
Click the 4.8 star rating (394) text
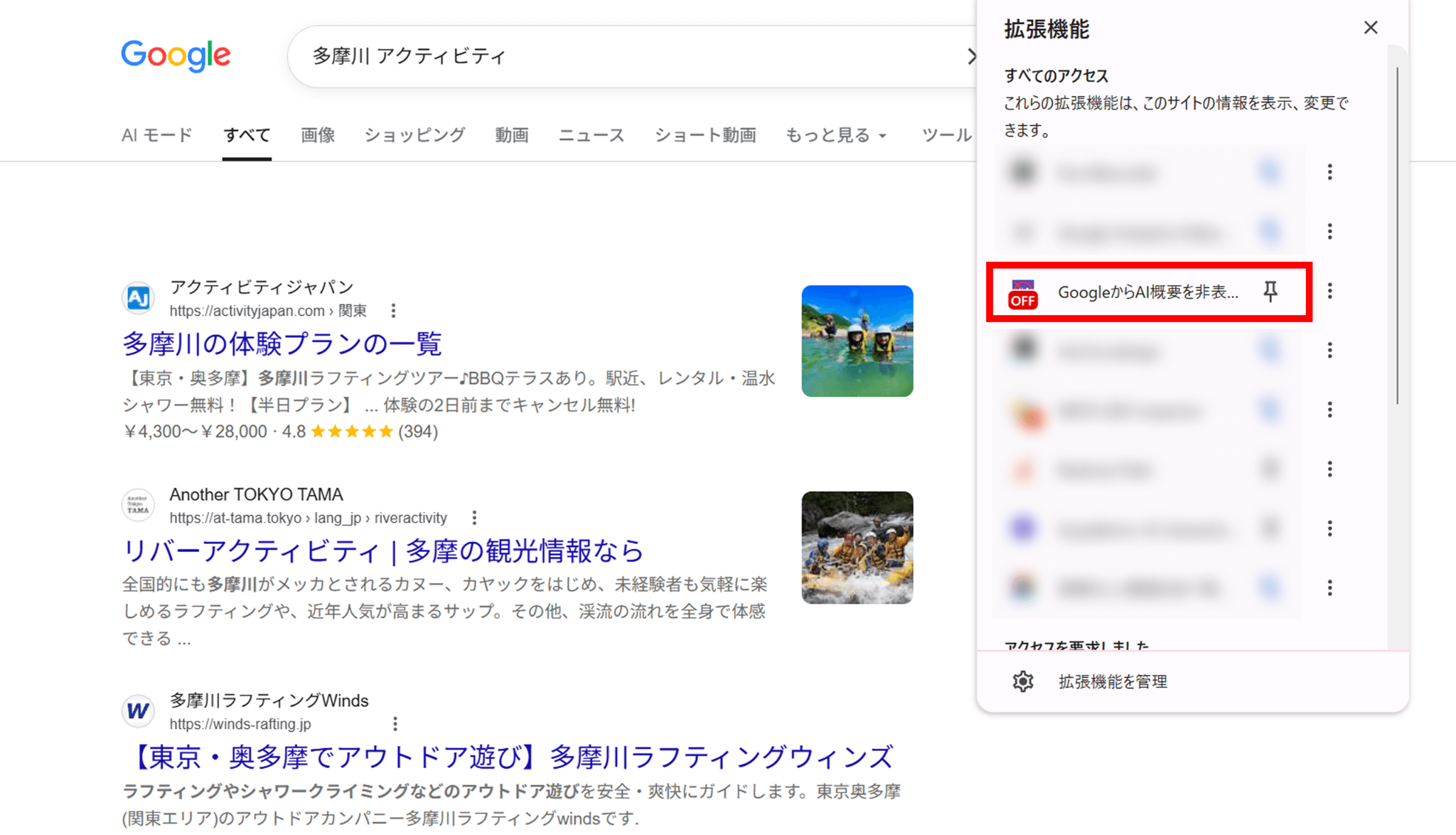coord(360,432)
